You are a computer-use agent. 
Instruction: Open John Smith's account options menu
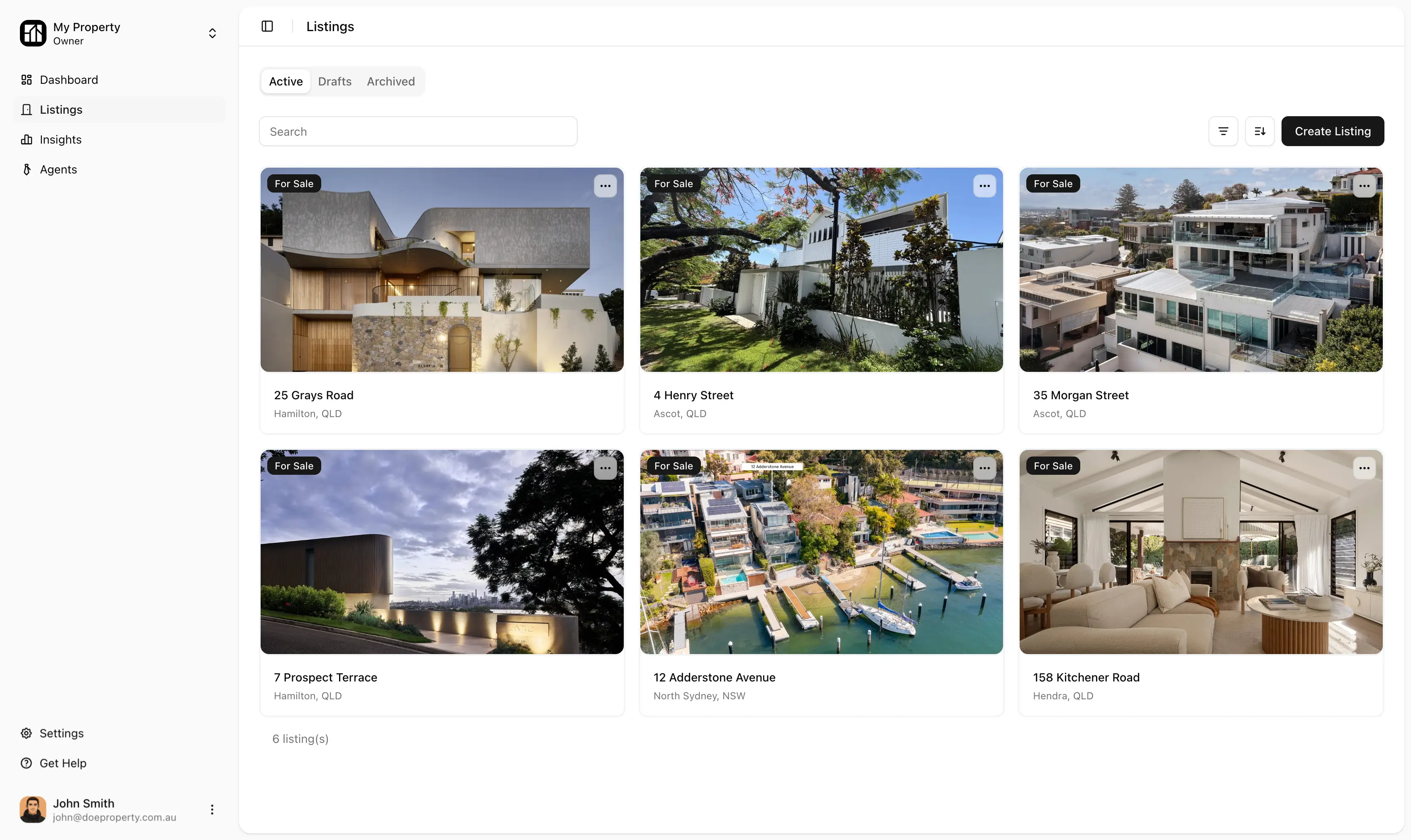212,809
